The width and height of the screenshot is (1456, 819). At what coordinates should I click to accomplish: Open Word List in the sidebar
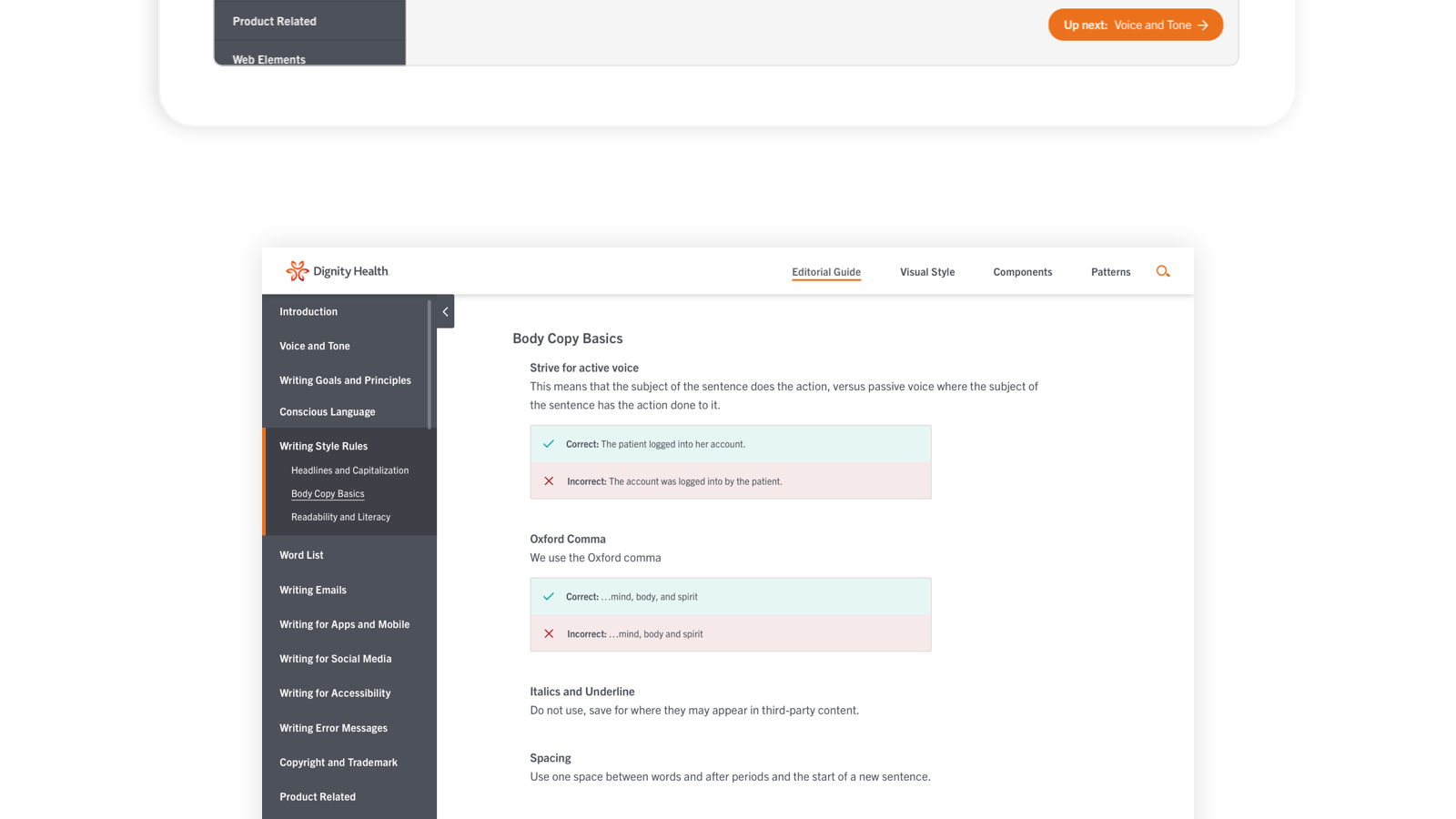(x=301, y=555)
